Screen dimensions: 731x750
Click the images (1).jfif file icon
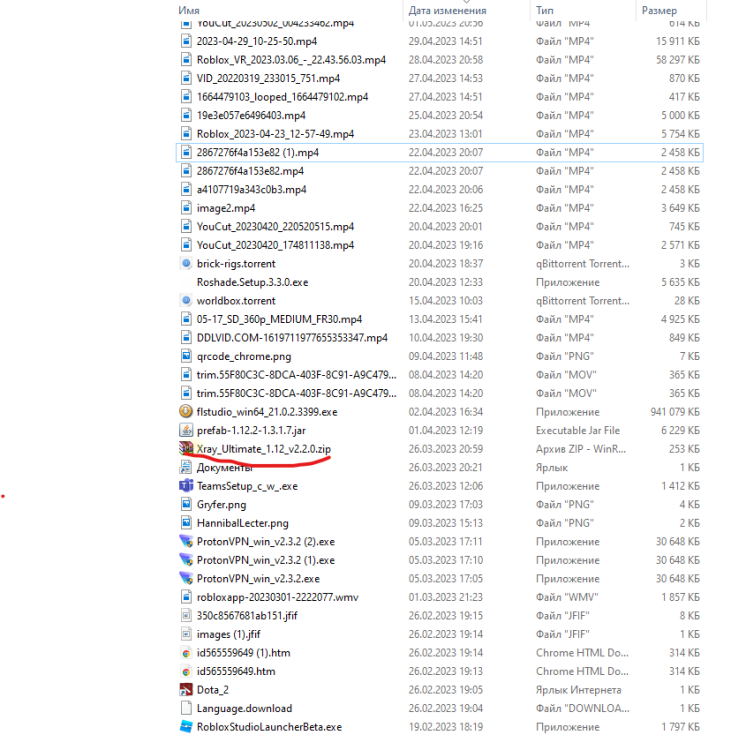[x=186, y=634]
